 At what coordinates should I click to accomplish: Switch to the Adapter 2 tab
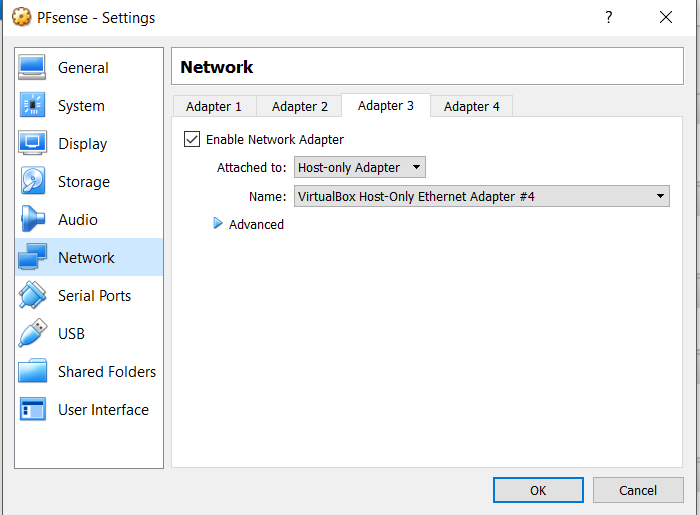[x=300, y=106]
